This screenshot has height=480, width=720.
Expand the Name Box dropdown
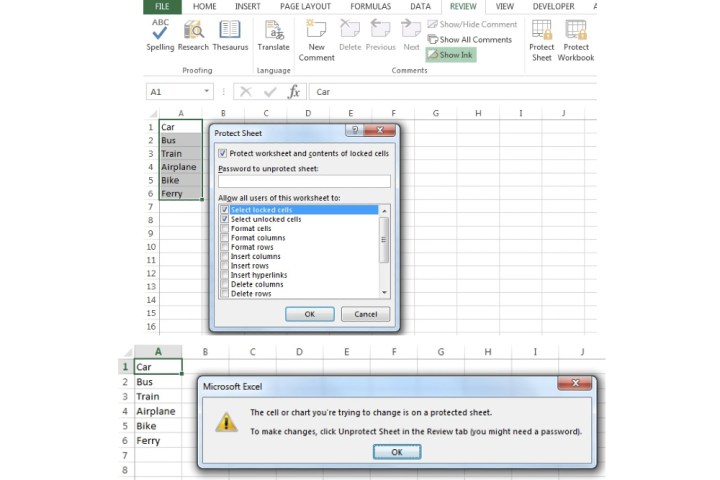(x=206, y=91)
